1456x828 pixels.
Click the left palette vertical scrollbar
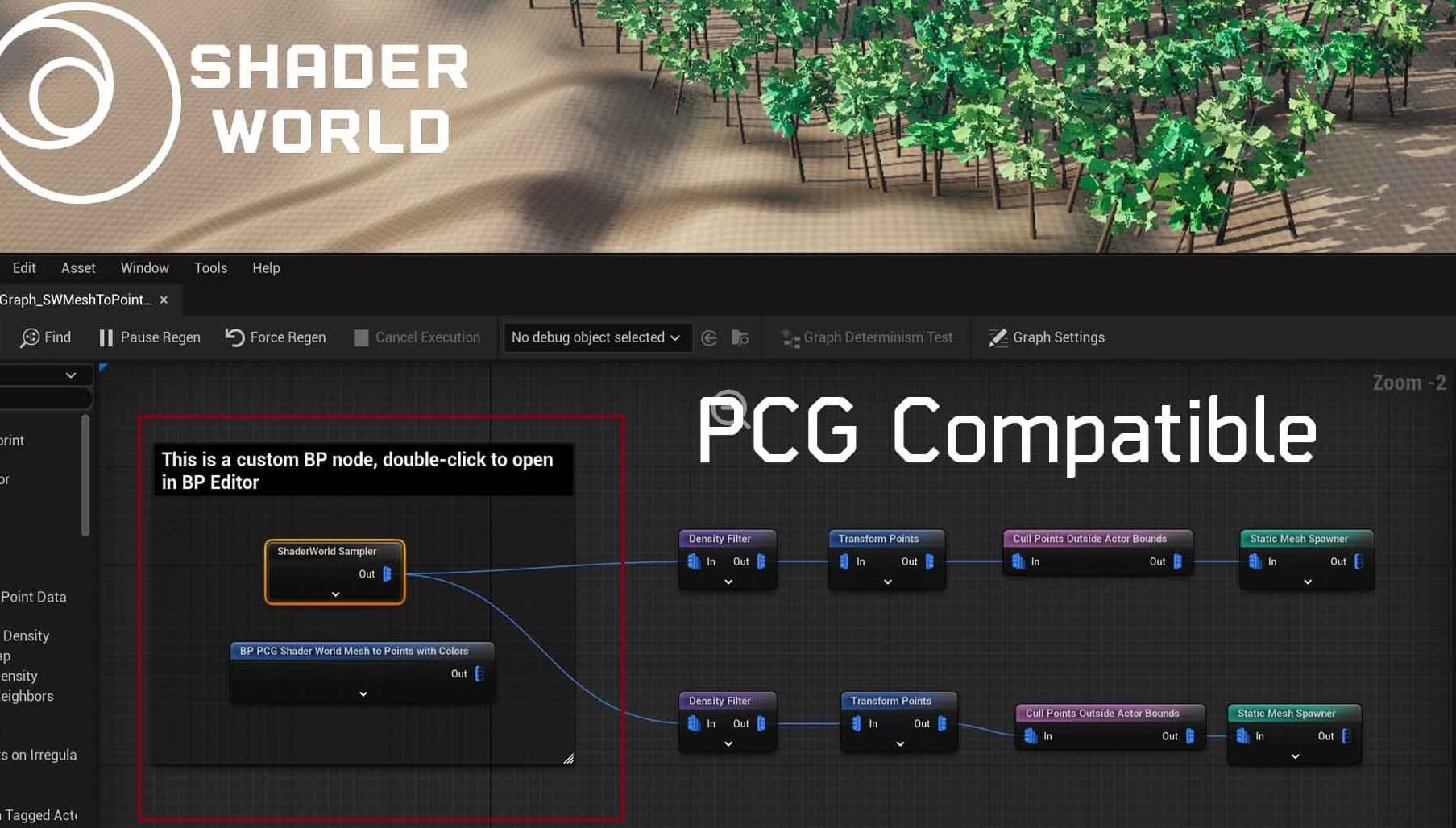coord(85,475)
